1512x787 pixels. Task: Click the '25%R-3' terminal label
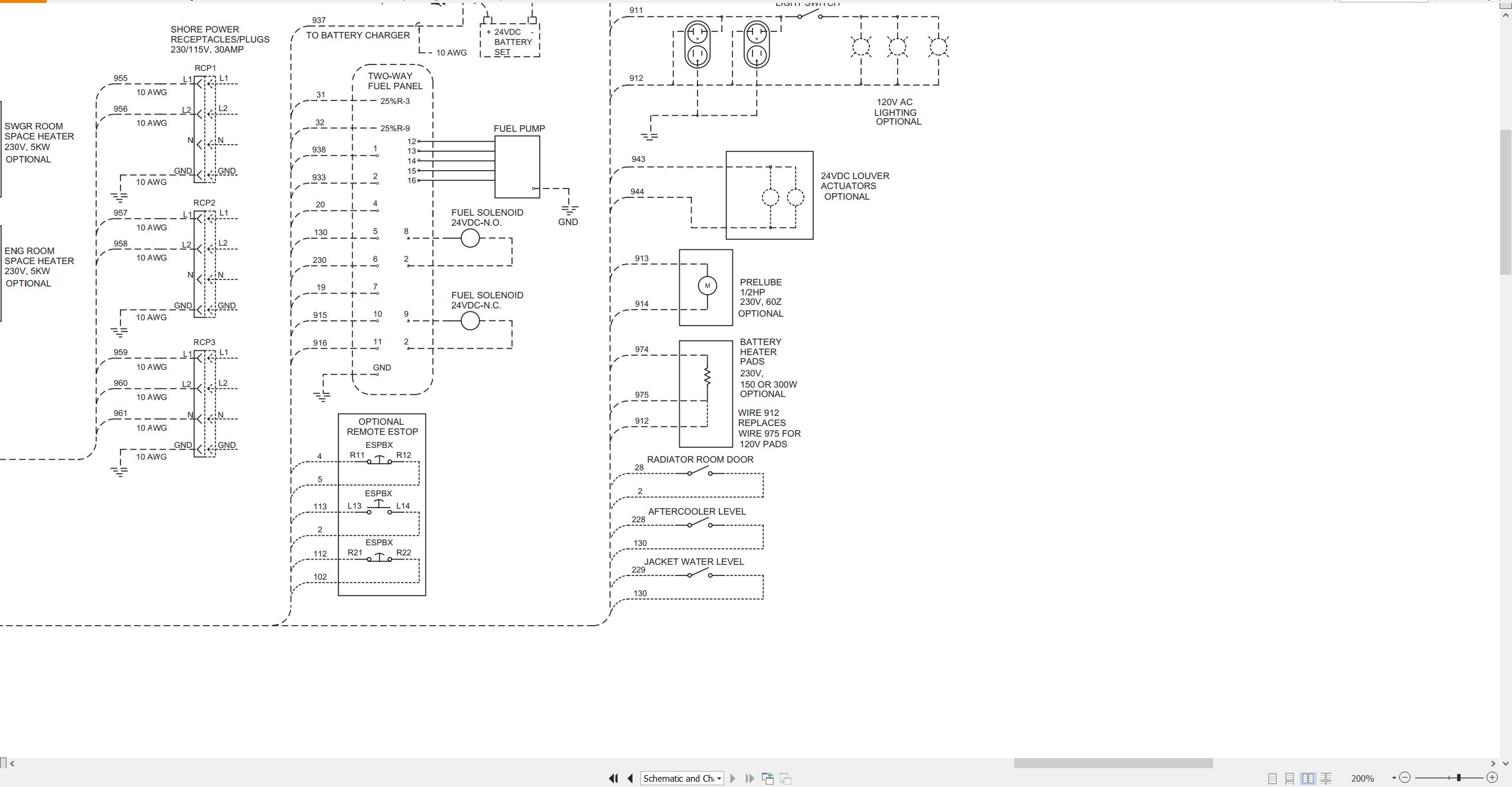[x=395, y=101]
